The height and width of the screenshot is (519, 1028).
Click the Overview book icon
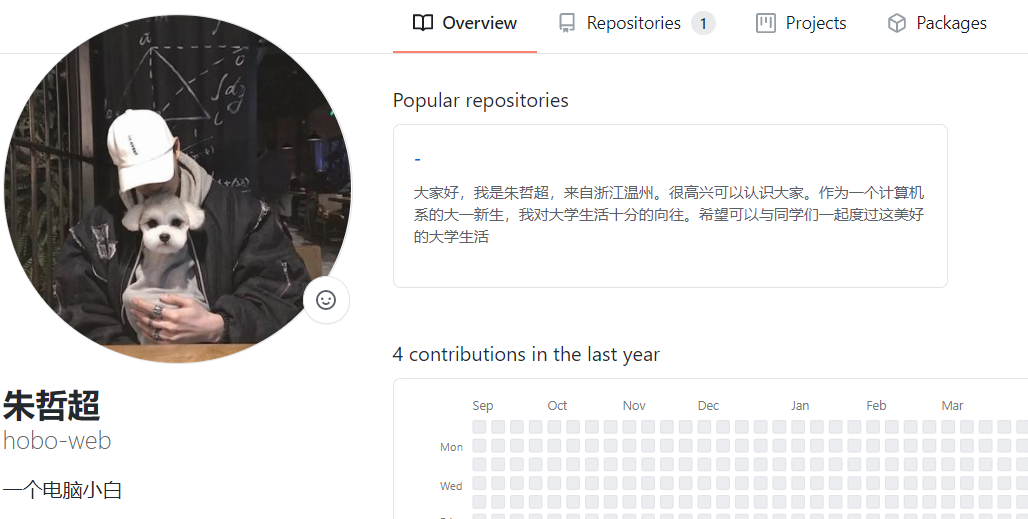423,23
